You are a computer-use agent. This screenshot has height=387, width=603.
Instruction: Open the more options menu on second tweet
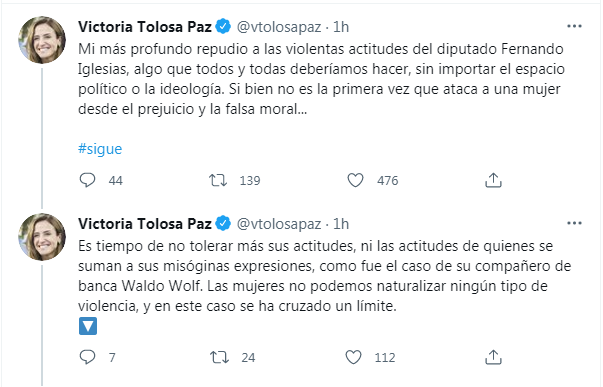574,223
